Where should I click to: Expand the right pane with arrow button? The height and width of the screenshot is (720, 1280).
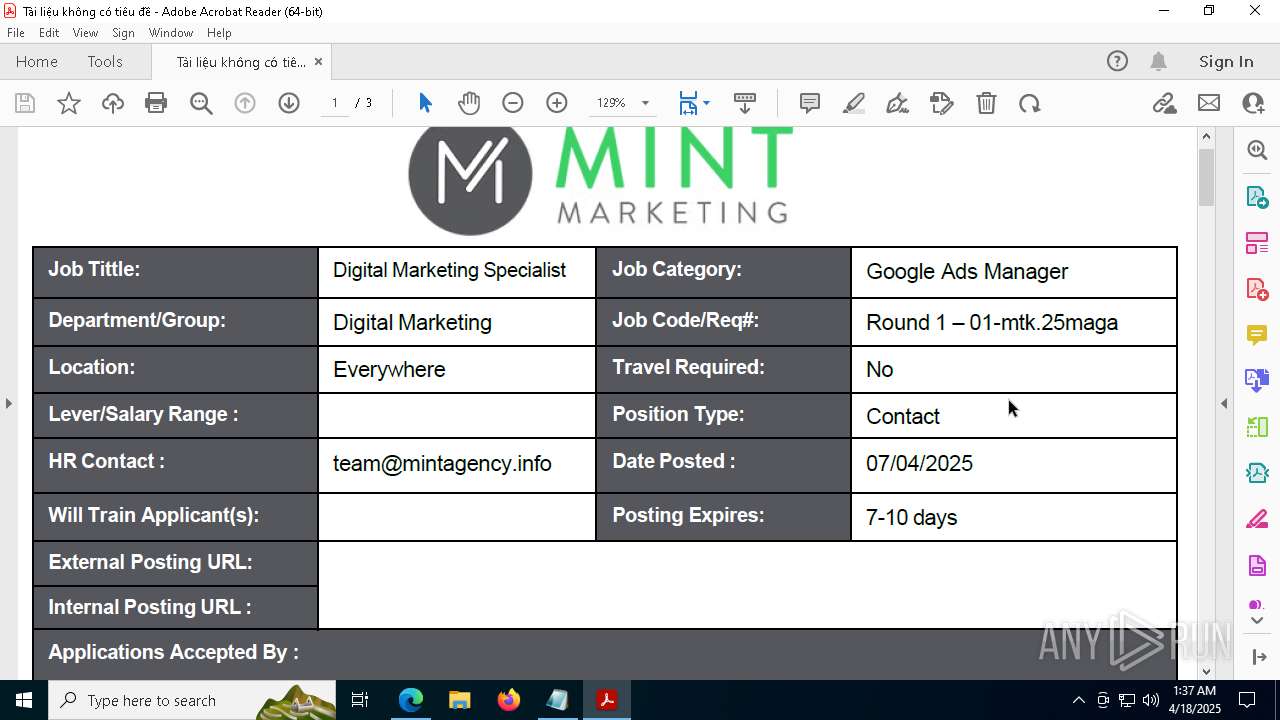coord(1257,657)
